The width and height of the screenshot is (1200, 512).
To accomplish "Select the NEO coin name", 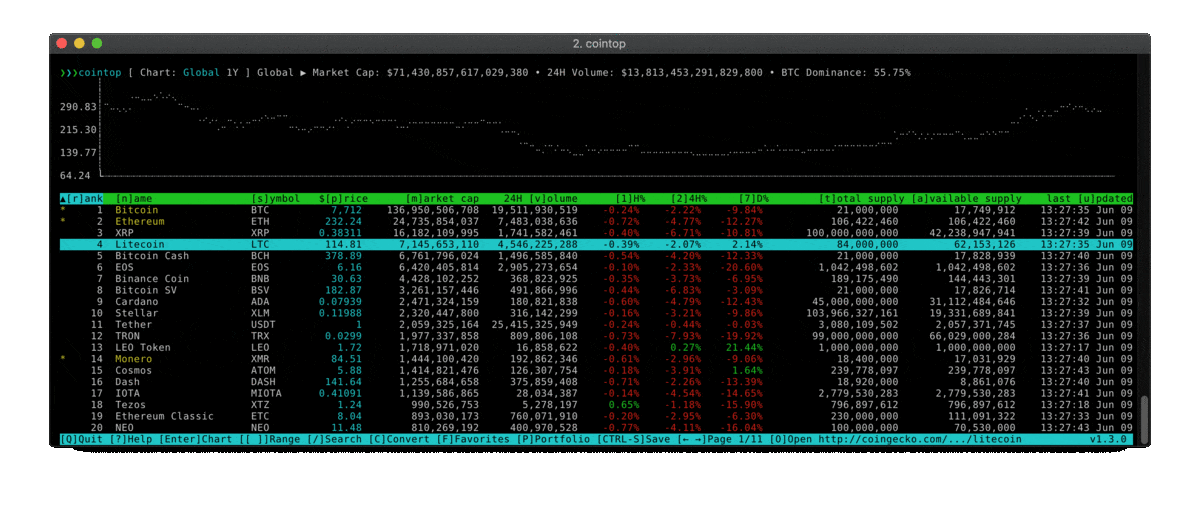I will (124, 428).
